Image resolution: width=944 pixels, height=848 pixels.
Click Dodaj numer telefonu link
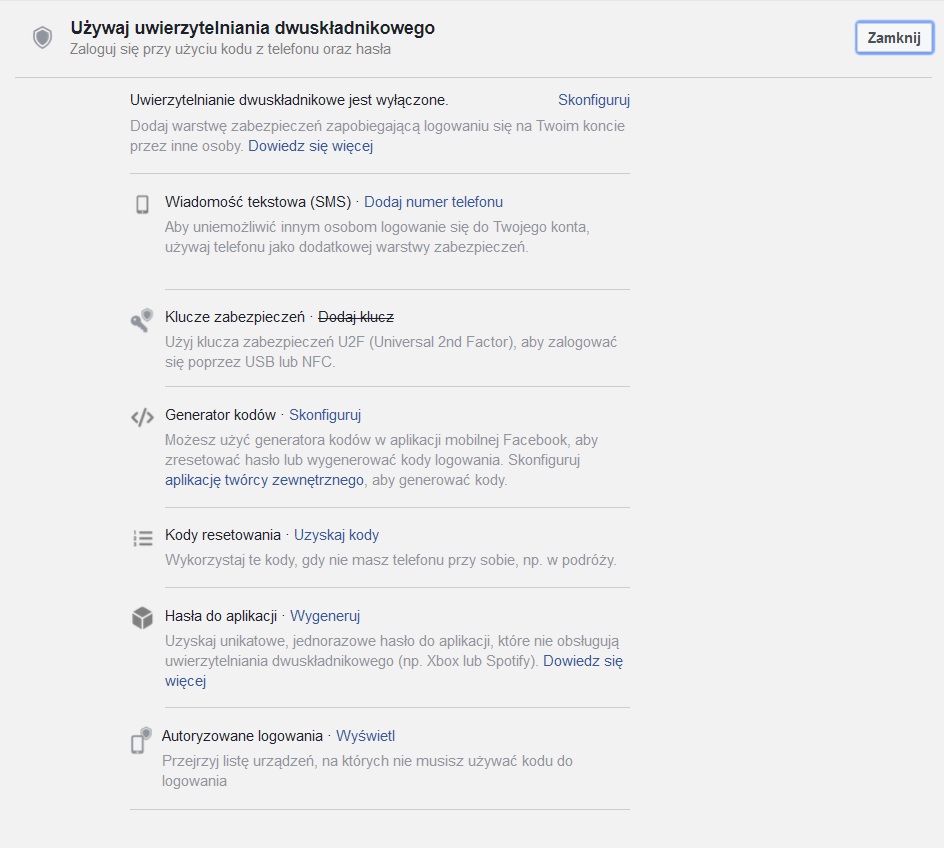click(x=433, y=202)
